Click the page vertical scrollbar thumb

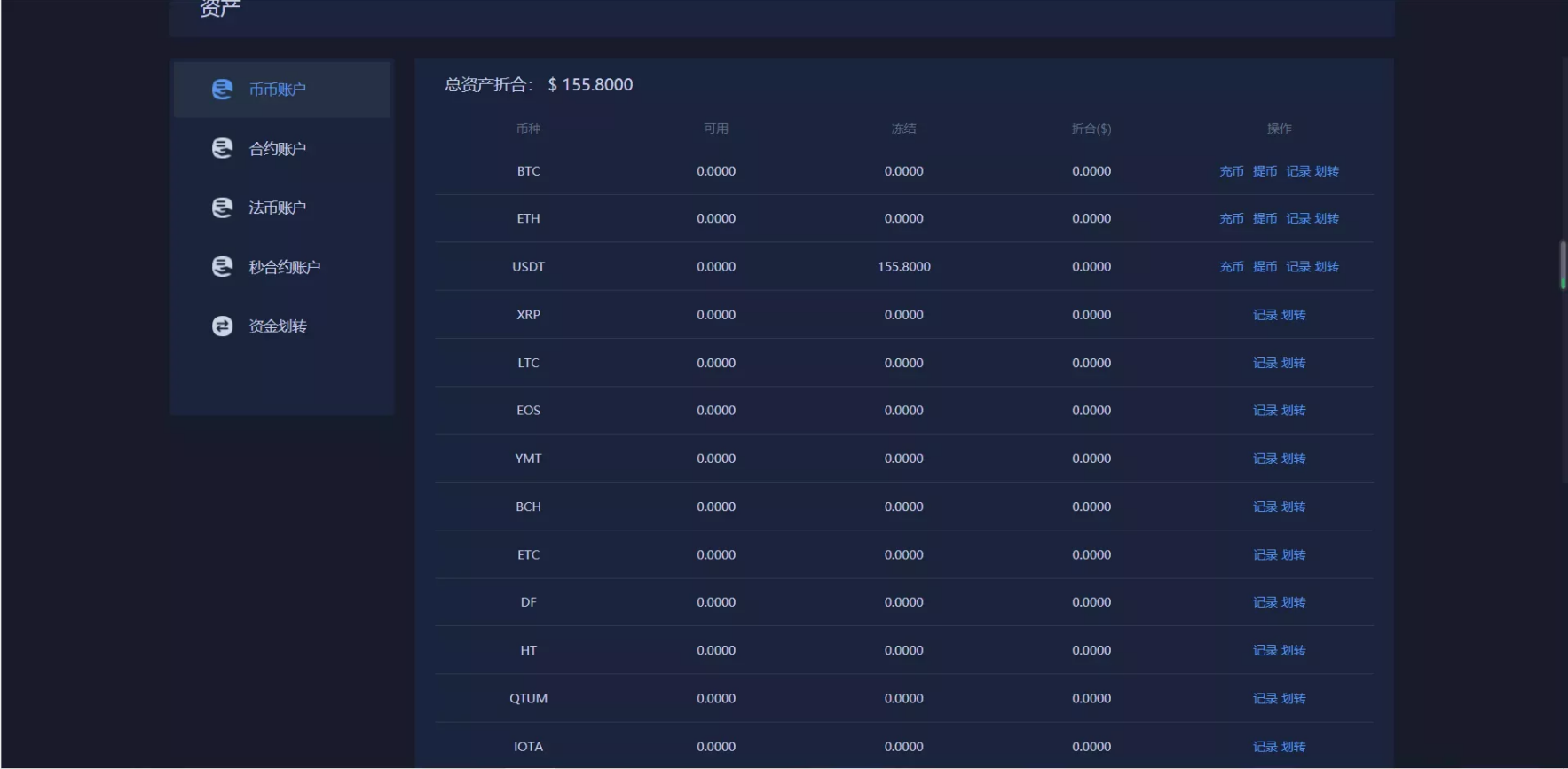tap(1563, 263)
